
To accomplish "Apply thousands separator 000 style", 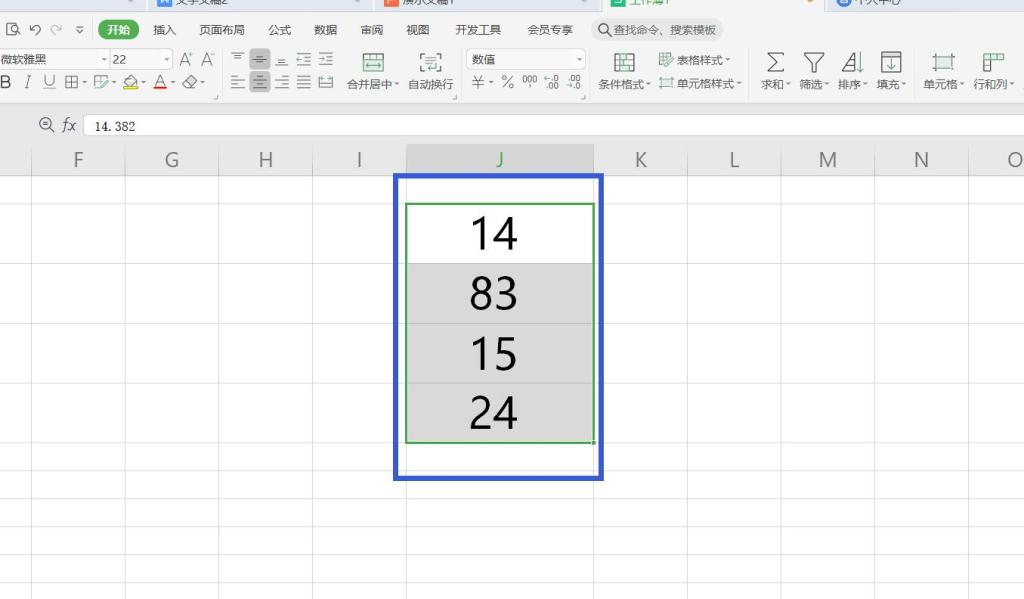I will click(x=530, y=82).
